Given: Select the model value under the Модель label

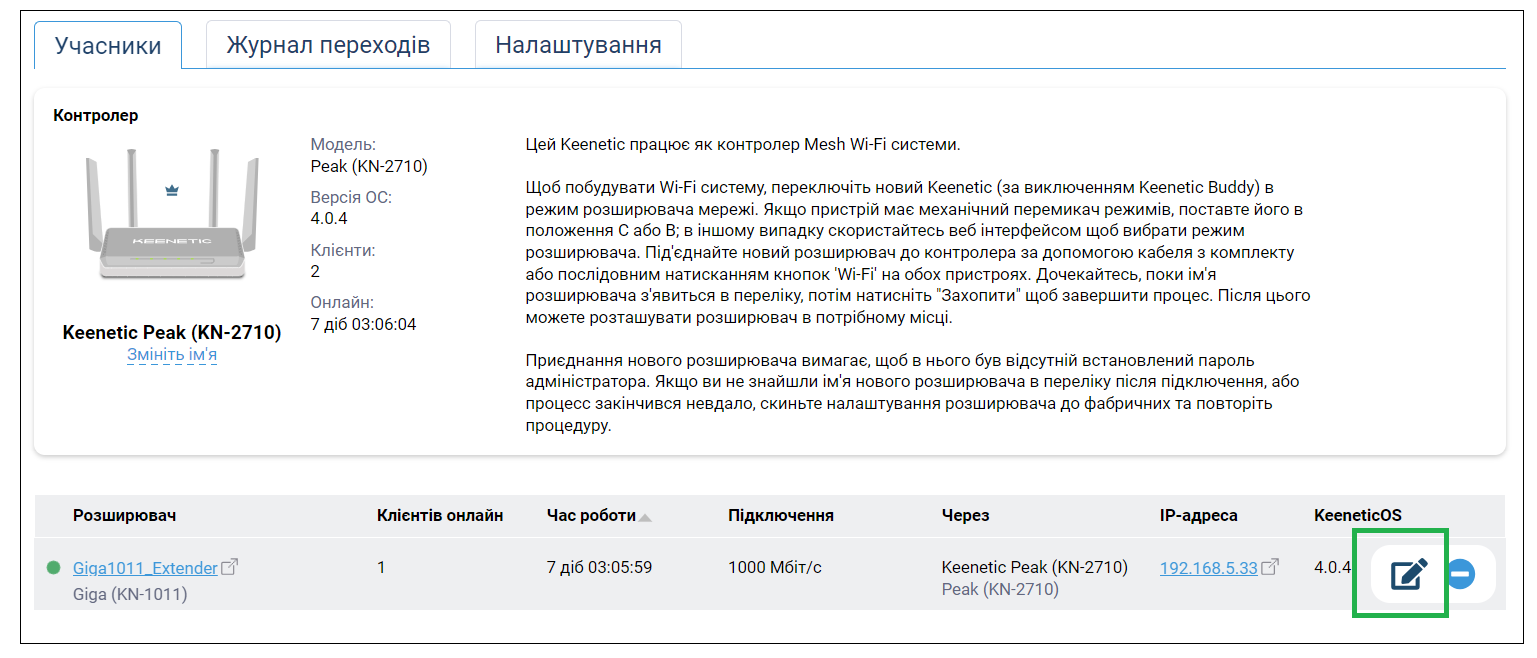Looking at the screenshot, I should pyautogui.click(x=369, y=166).
